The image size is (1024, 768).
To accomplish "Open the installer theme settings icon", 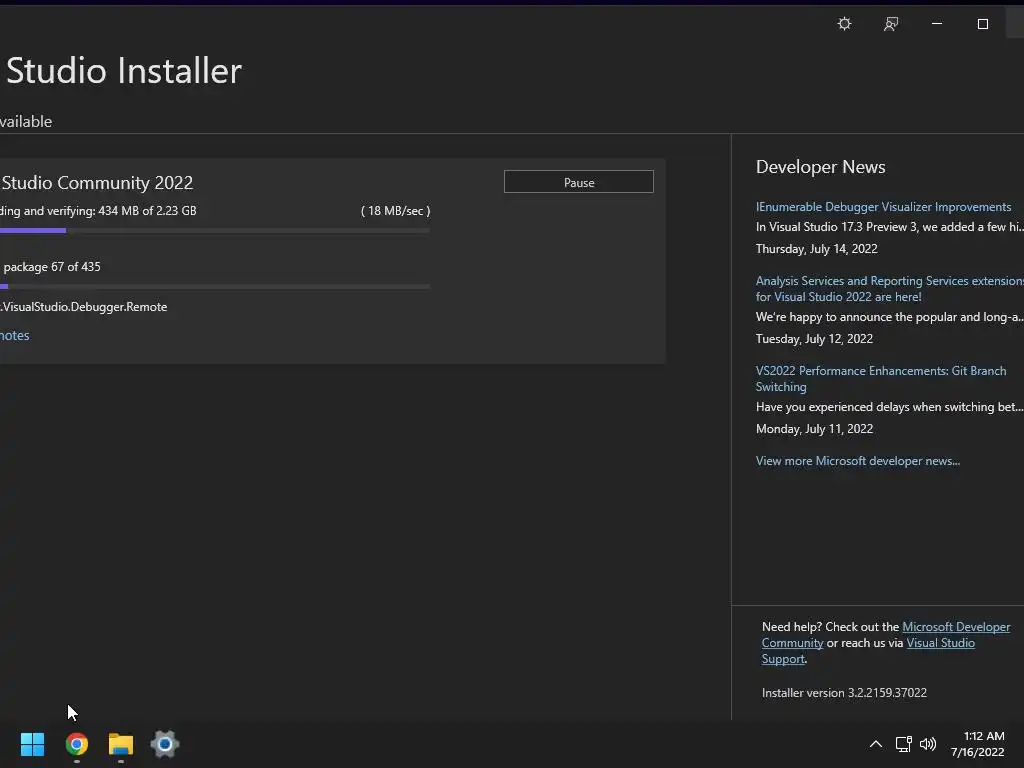I will pyautogui.click(x=844, y=24).
